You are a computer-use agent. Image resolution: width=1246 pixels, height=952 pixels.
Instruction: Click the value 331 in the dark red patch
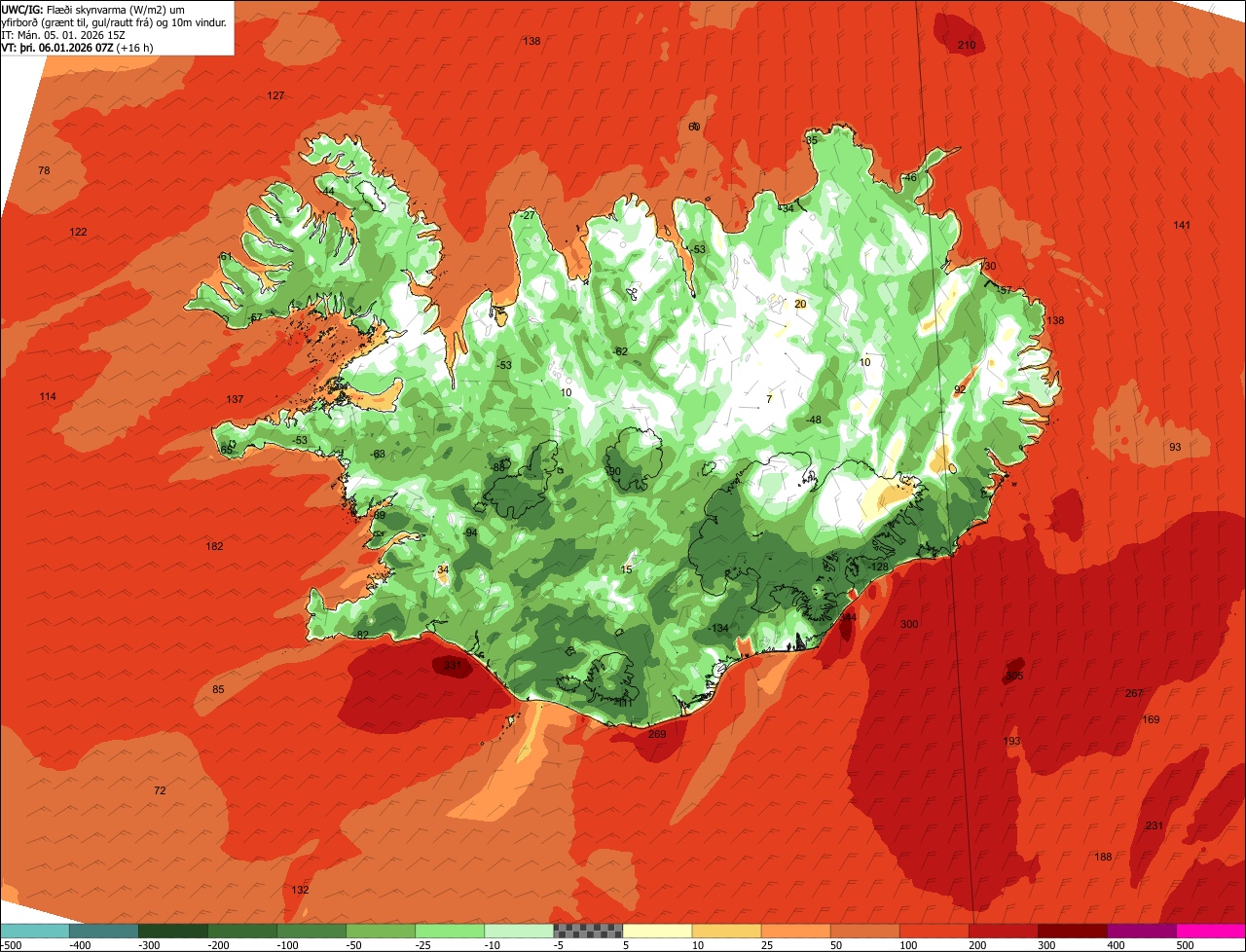(453, 665)
